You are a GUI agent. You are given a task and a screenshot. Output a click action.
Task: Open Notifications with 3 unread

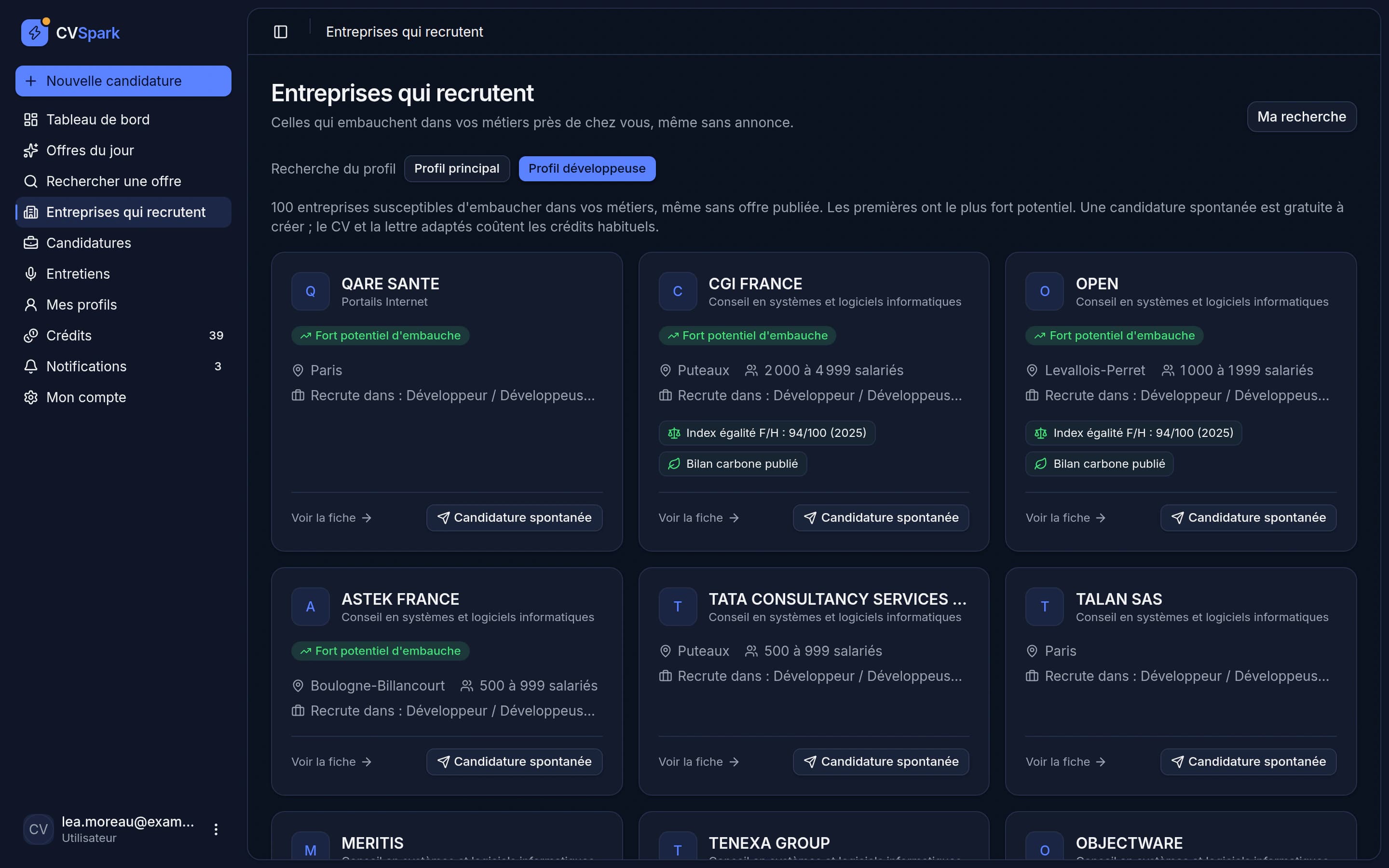pyautogui.click(x=123, y=366)
